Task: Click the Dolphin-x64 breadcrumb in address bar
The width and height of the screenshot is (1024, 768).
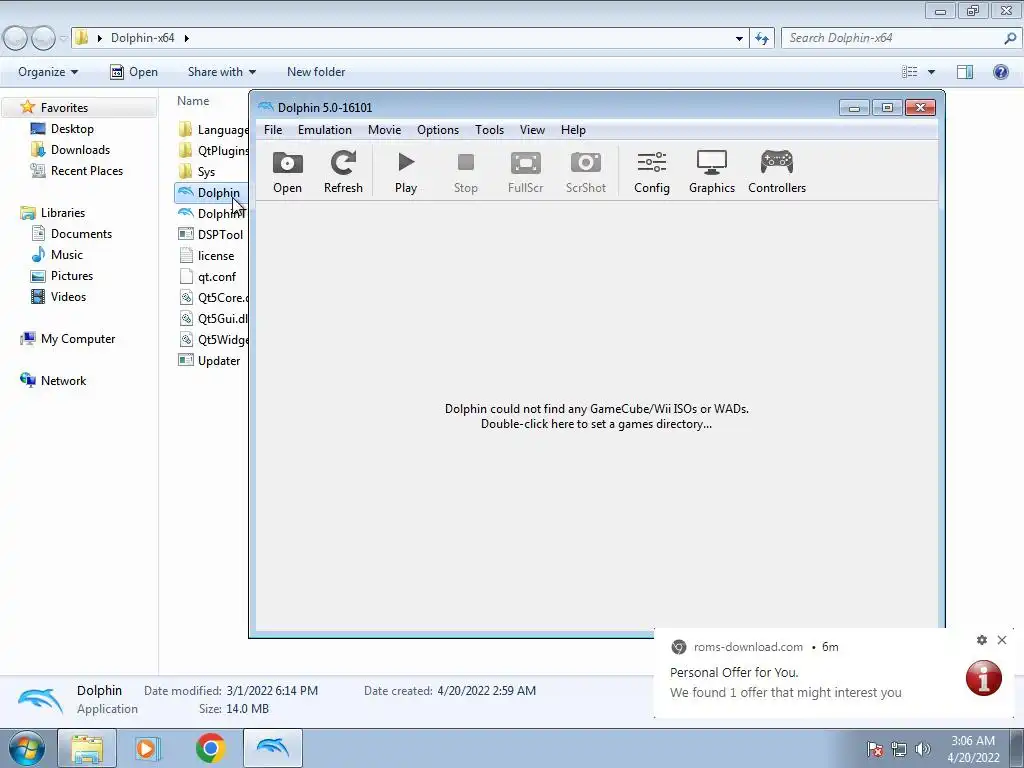Action: pyautogui.click(x=142, y=38)
